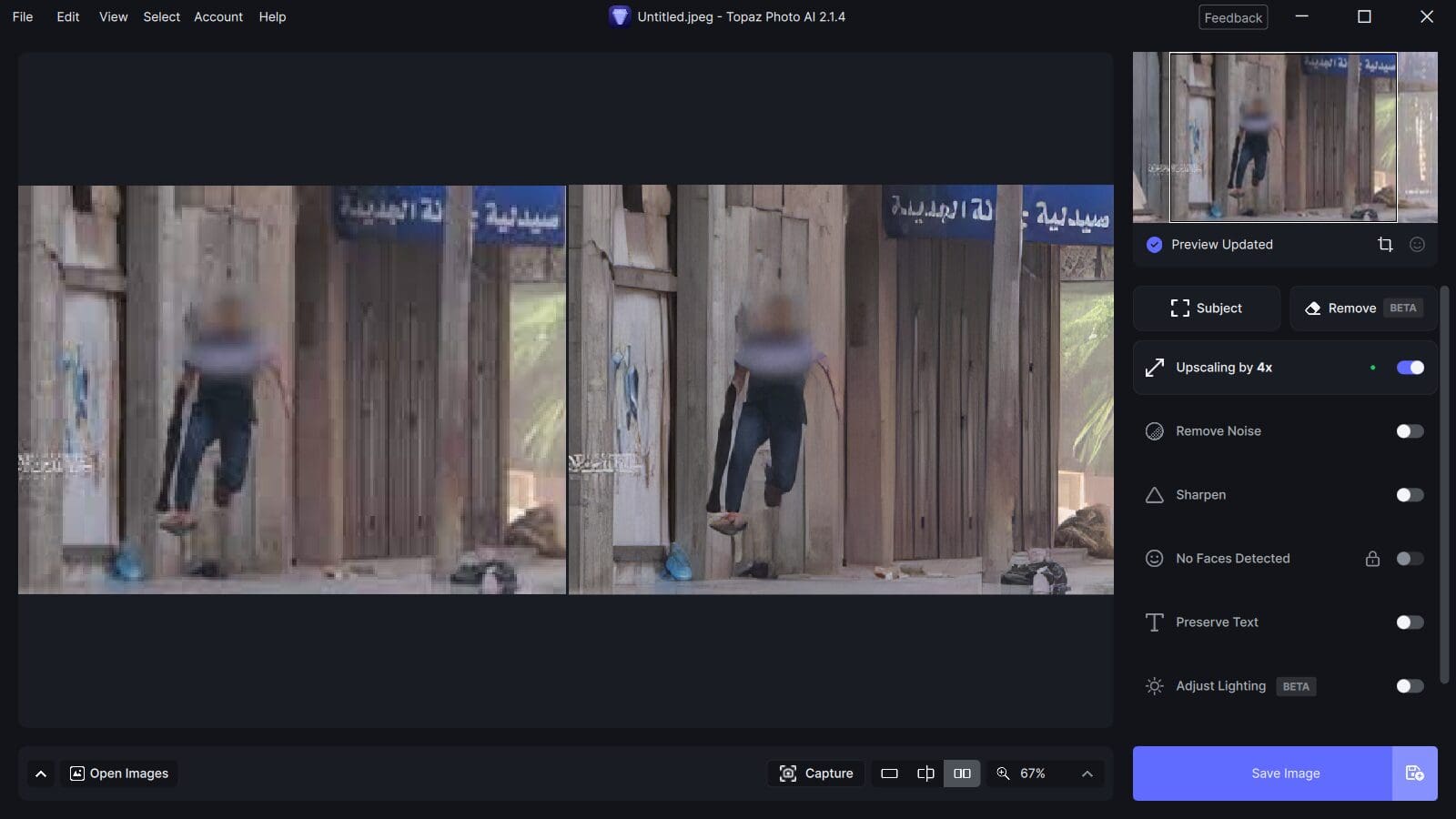This screenshot has height=819, width=1456.
Task: Click the Remove eraser icon
Action: [x=1312, y=308]
